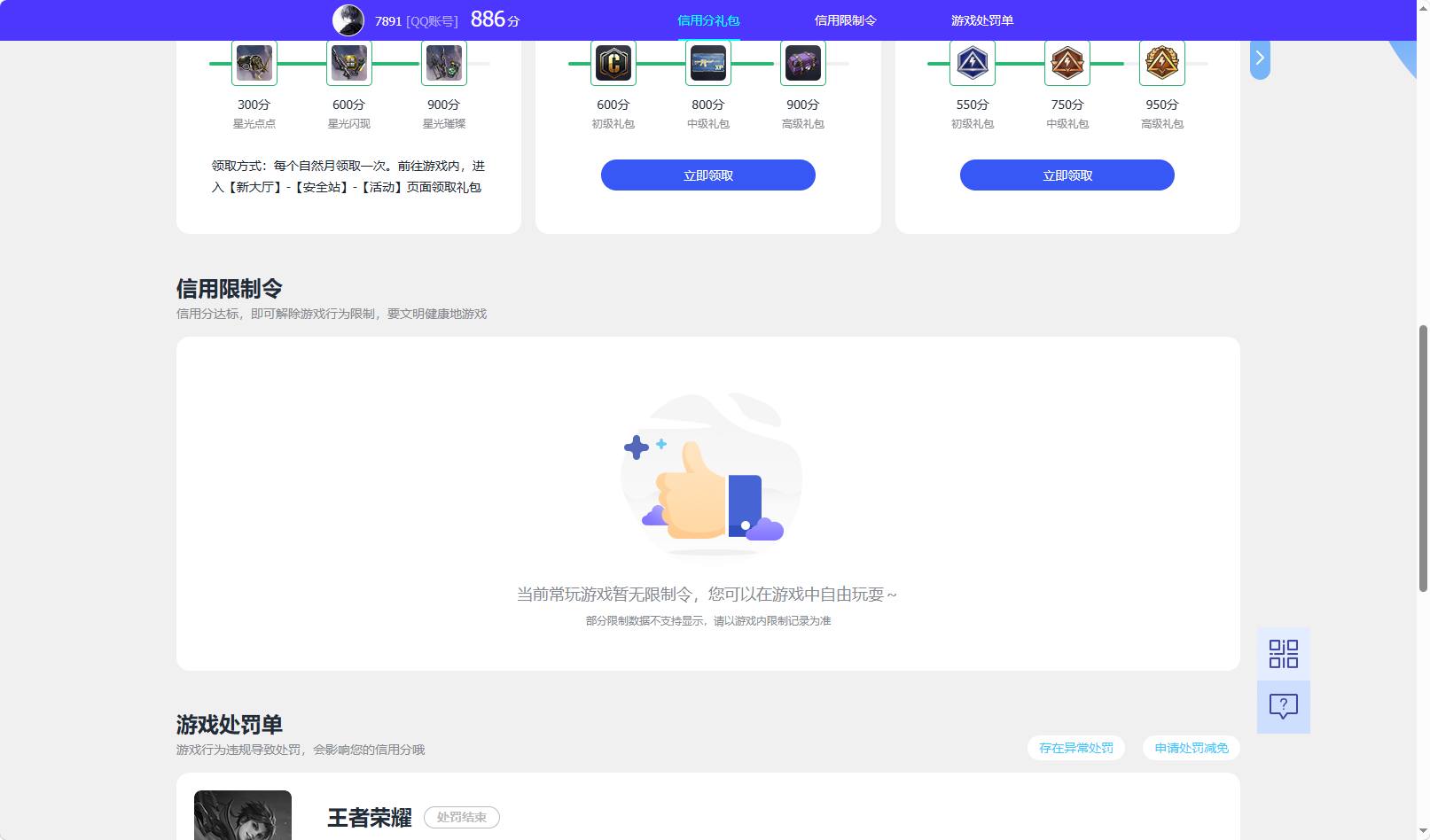1430x840 pixels.
Task: Select the 750分 中级礼包 badge icon
Action: 1067,62
